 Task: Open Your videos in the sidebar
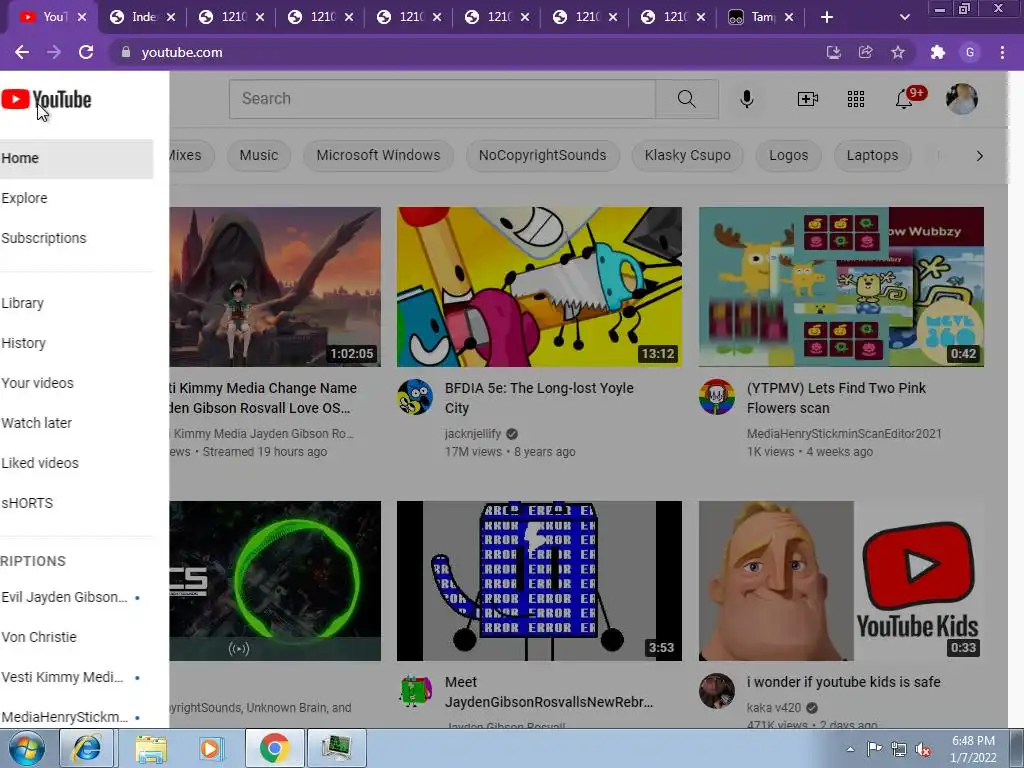(76, 383)
